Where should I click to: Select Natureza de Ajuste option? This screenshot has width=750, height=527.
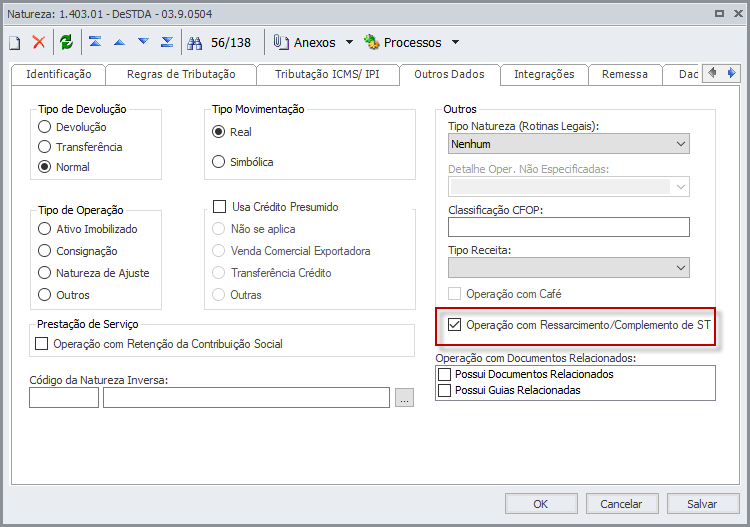[44, 273]
